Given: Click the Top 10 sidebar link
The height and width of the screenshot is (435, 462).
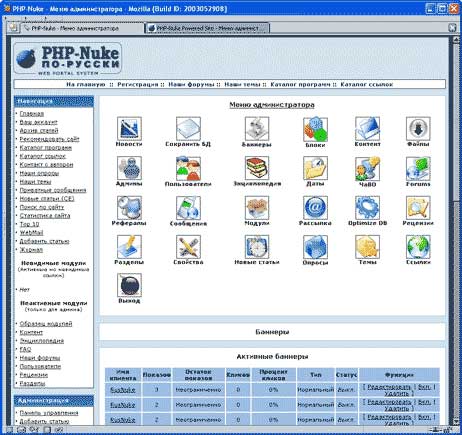Looking at the screenshot, I should coord(29,224).
